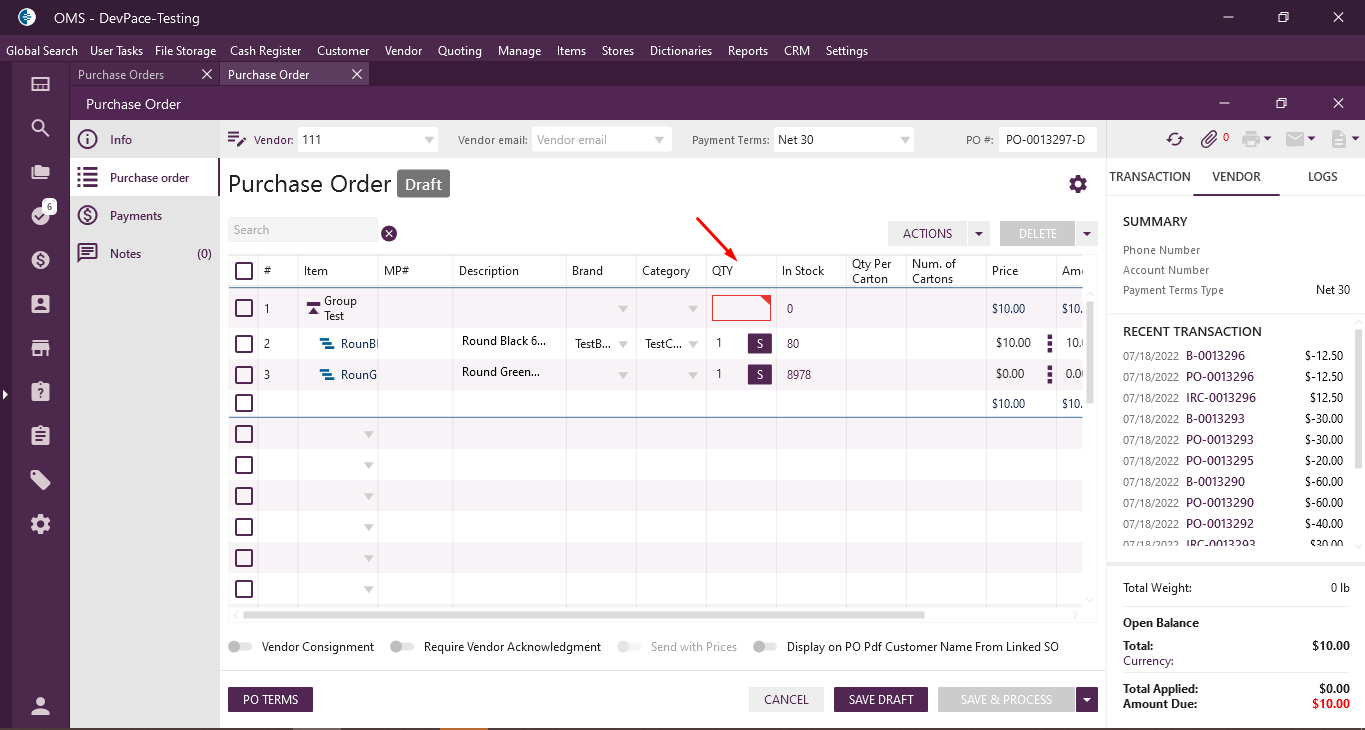The image size is (1365, 730).
Task: Open the price tag icon in left sidebar
Action: [x=41, y=480]
